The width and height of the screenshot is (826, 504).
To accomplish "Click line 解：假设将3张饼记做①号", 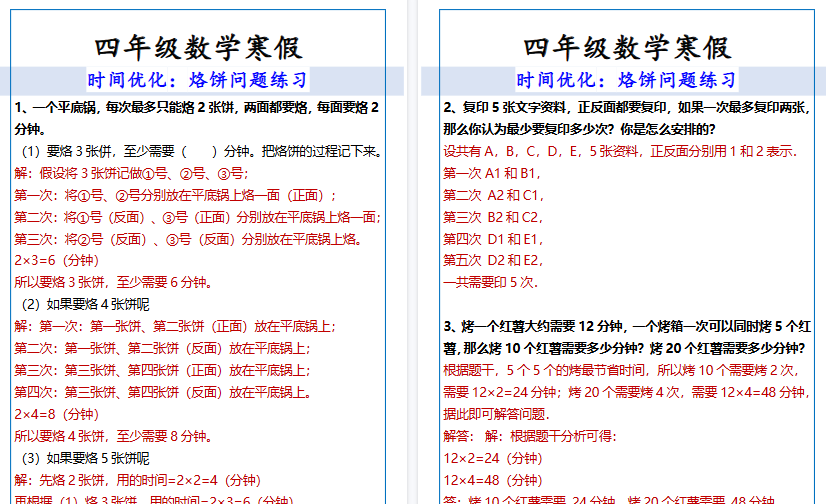I will click(x=131, y=174).
